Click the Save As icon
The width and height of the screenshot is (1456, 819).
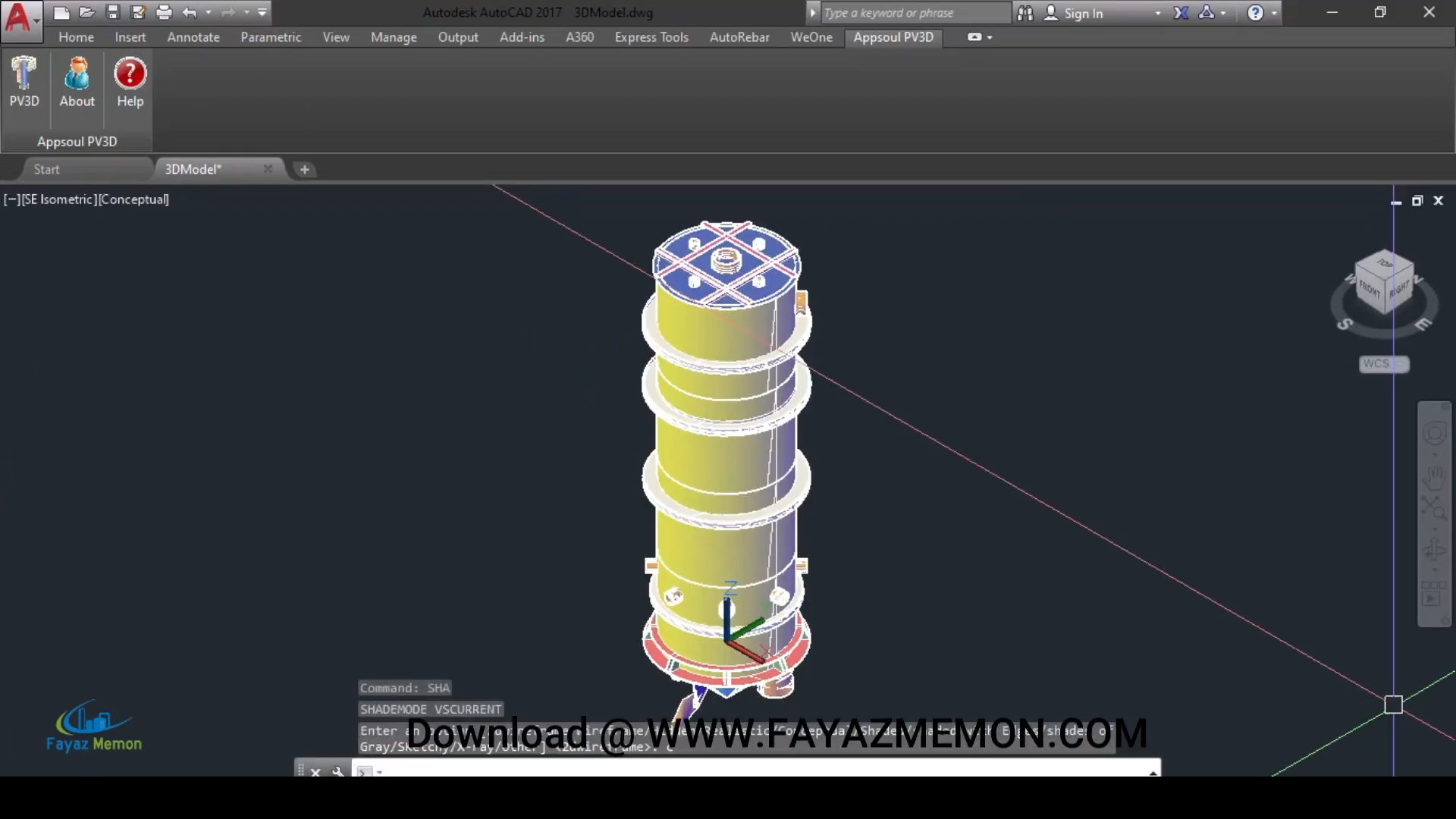pyautogui.click(x=138, y=12)
